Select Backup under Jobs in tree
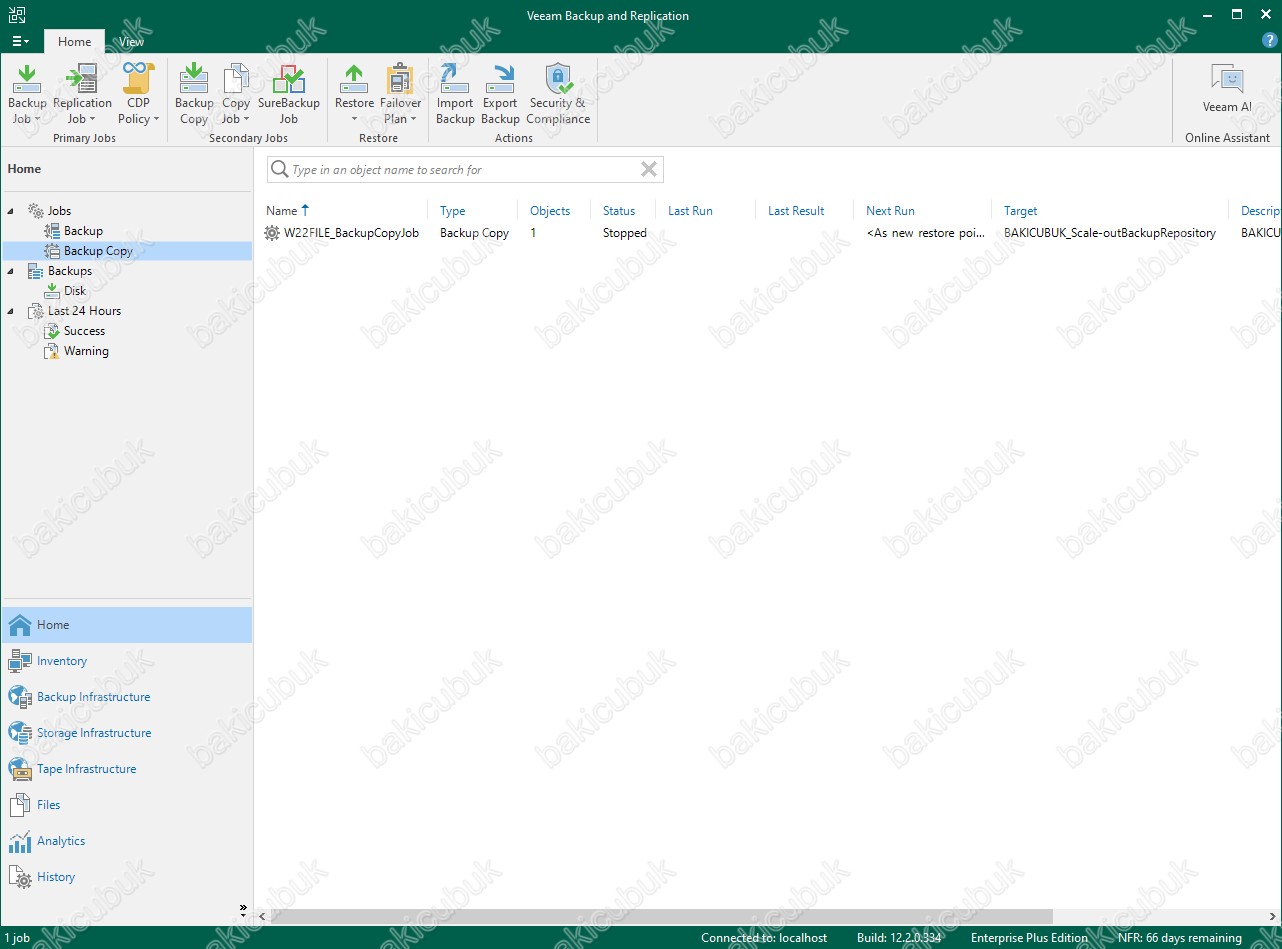1282x949 pixels. [x=83, y=231]
